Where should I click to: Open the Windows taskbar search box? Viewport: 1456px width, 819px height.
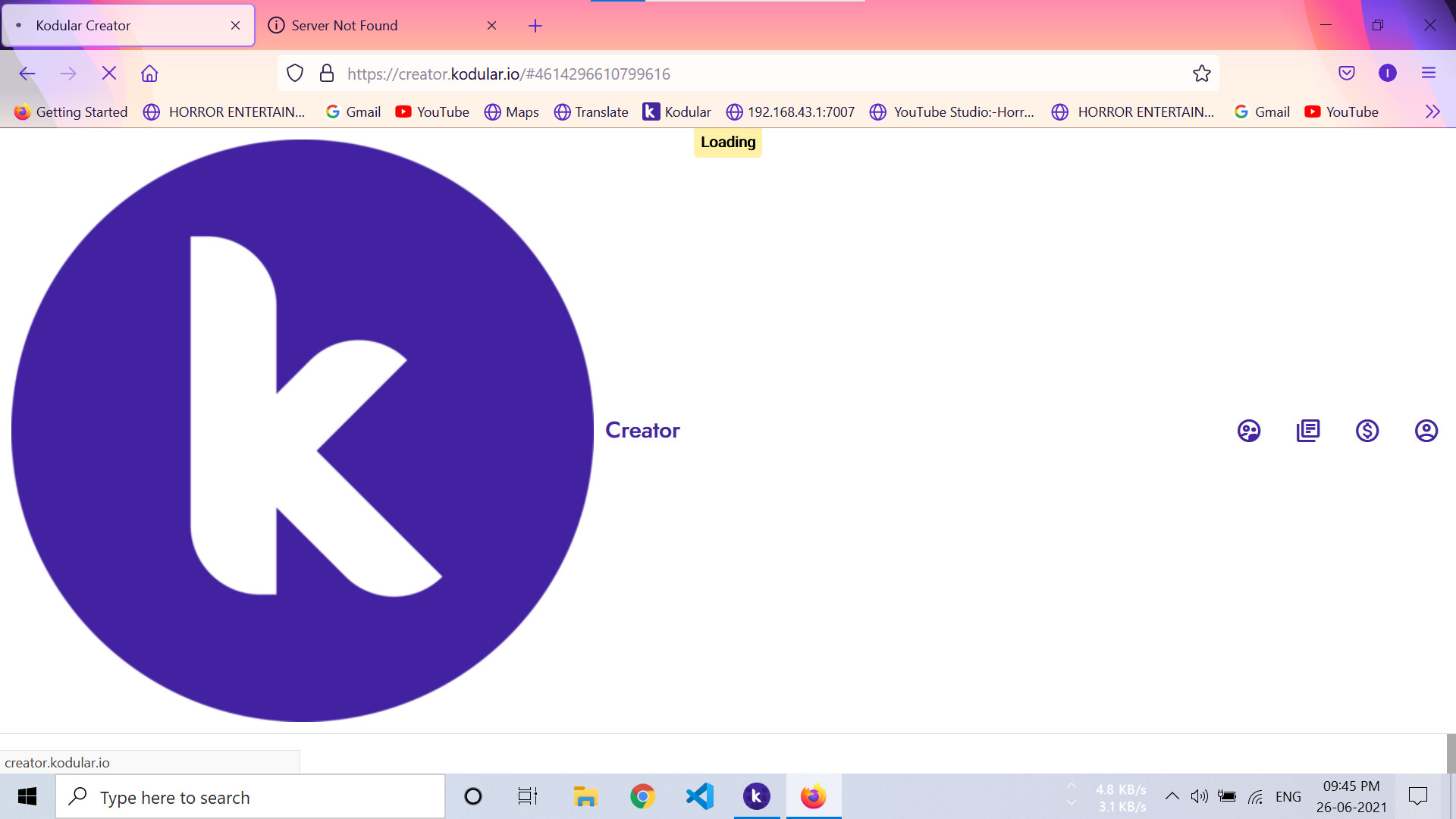[250, 797]
